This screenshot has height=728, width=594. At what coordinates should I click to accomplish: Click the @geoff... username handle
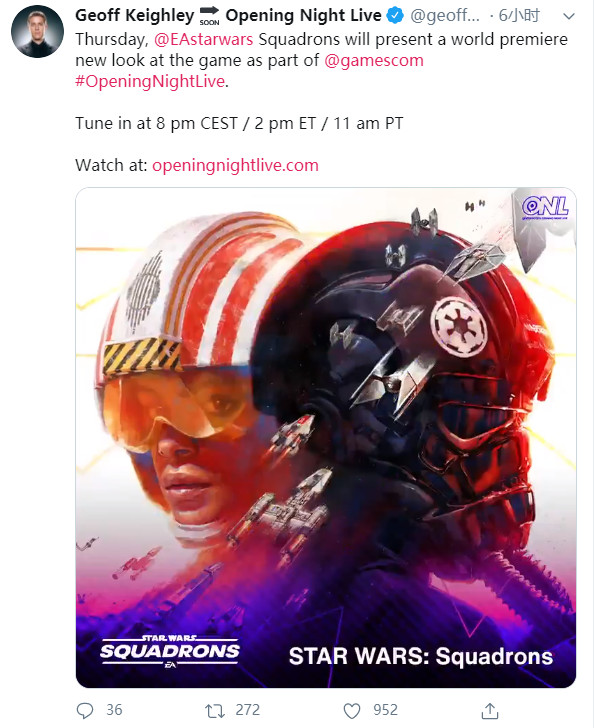(x=445, y=16)
